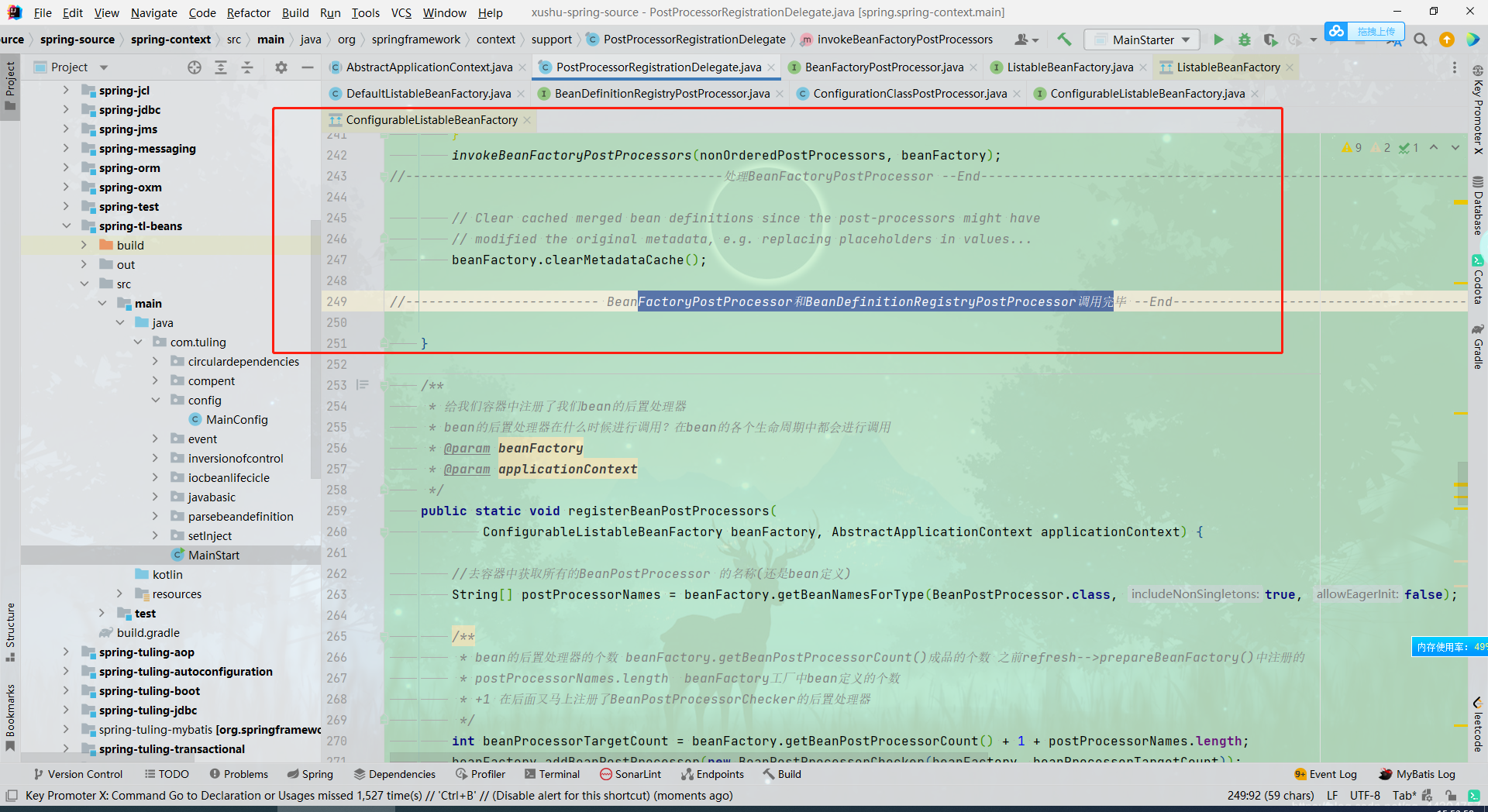
Task: Open the Gradle tool window
Action: pyautogui.click(x=1478, y=346)
